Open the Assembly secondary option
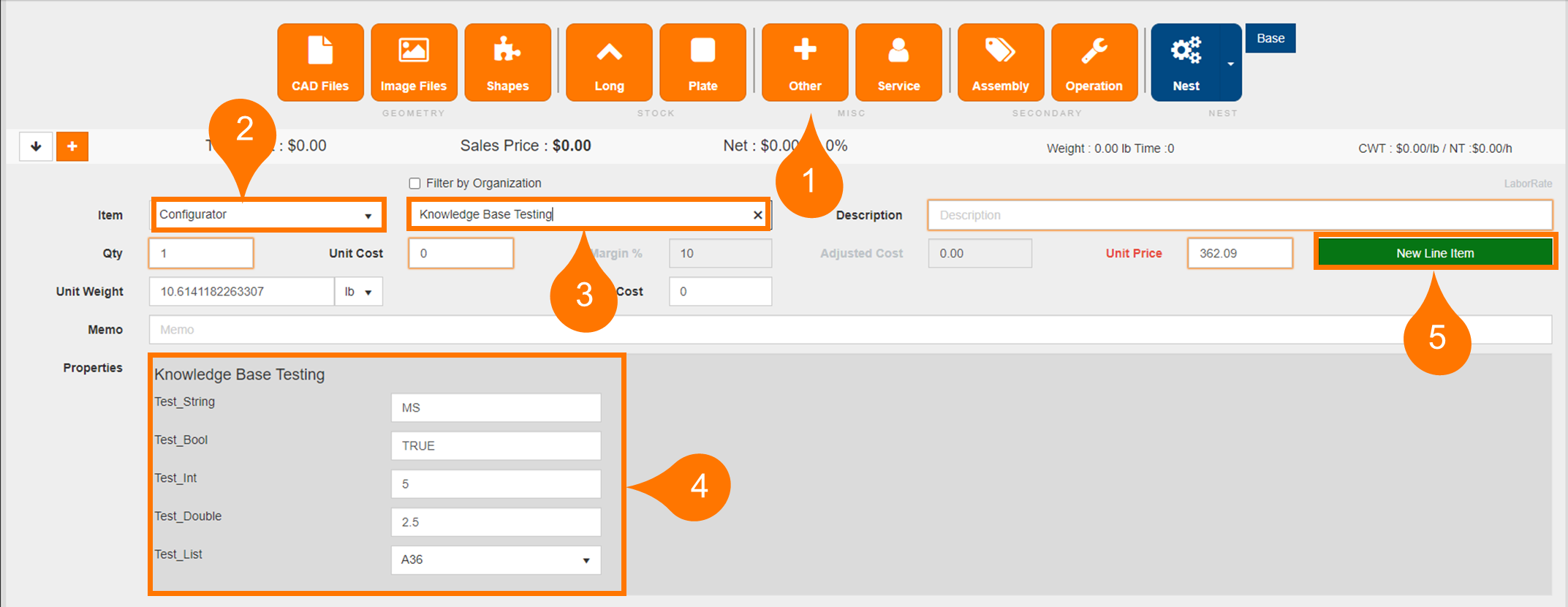 [1000, 63]
